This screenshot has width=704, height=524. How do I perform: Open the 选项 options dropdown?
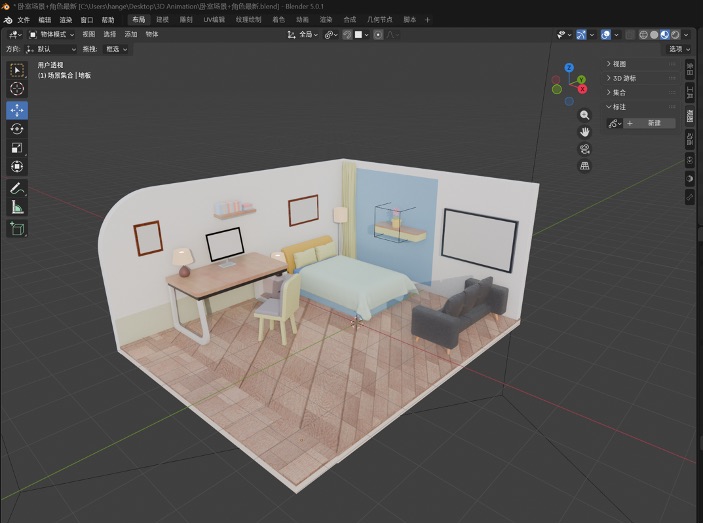[x=679, y=49]
